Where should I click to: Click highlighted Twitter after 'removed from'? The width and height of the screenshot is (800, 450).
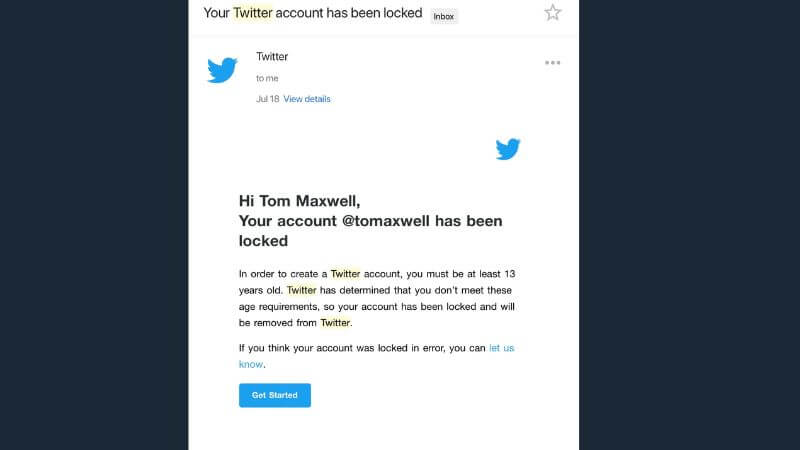coord(334,323)
